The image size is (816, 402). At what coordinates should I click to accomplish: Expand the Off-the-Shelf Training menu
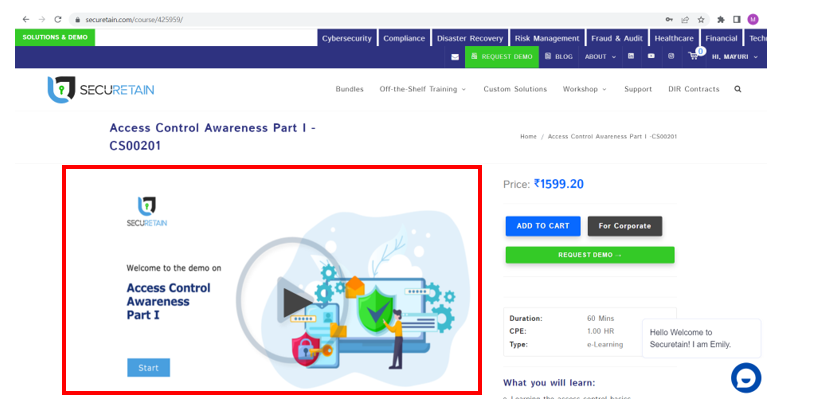tap(423, 89)
